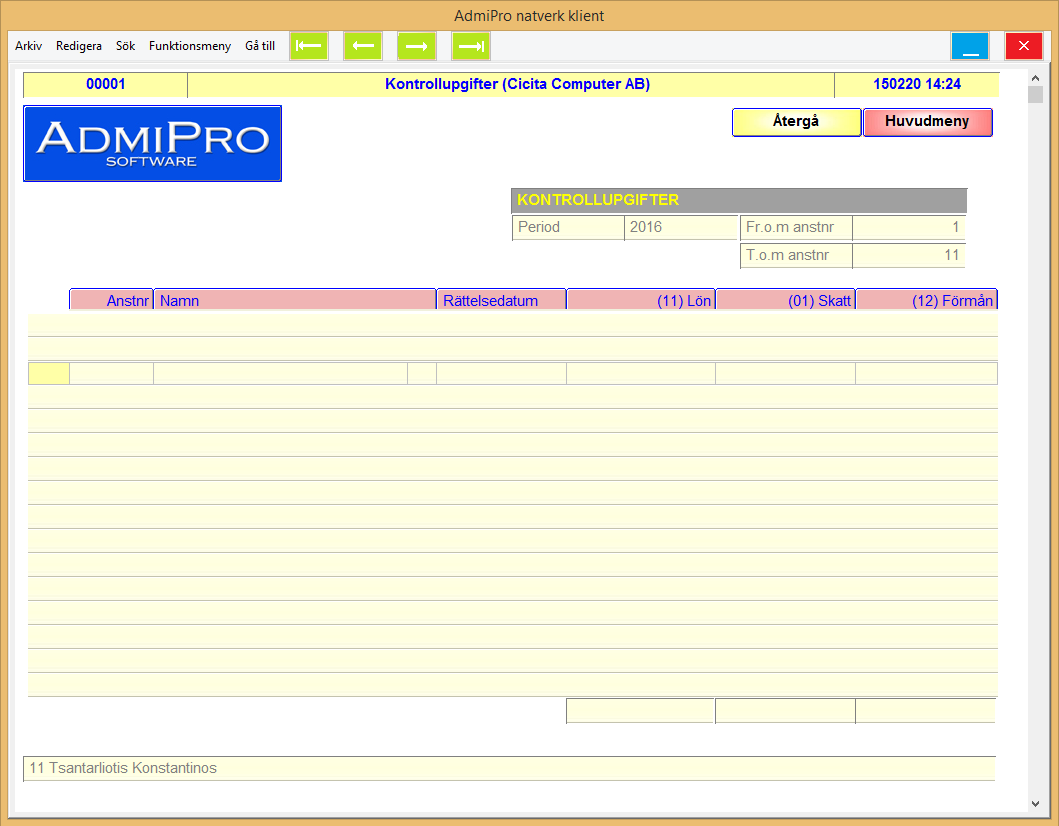Expand the Funktionsmeny menu
1059x826 pixels.
(x=190, y=46)
